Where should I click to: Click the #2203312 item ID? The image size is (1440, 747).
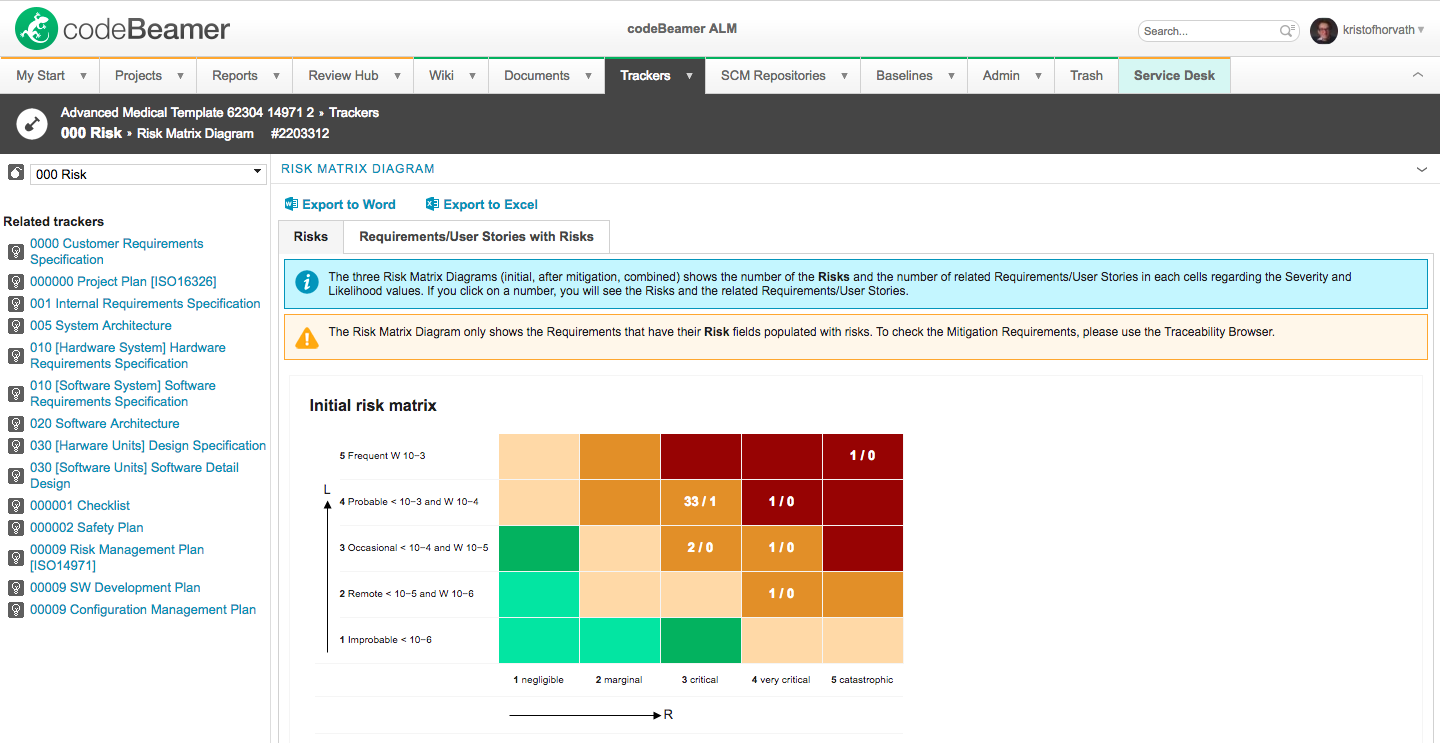pyautogui.click(x=300, y=134)
